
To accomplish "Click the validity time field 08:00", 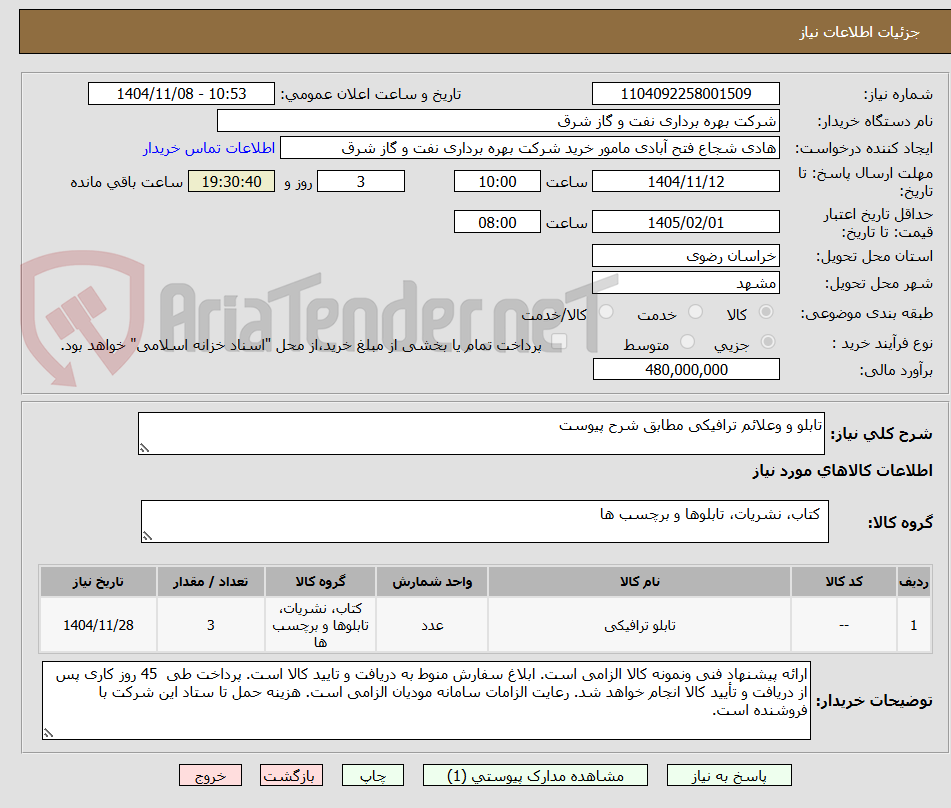I will [497, 222].
